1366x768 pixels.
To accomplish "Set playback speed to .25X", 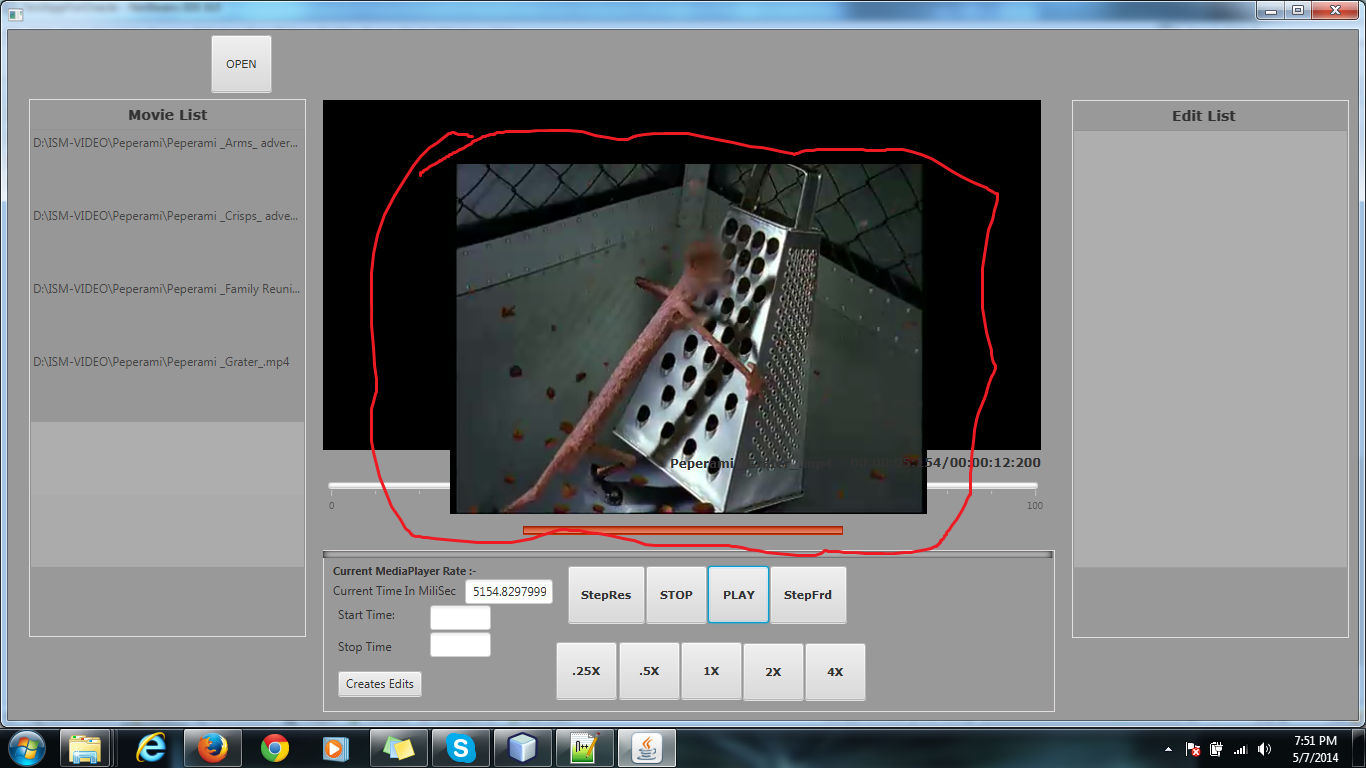I will (586, 672).
